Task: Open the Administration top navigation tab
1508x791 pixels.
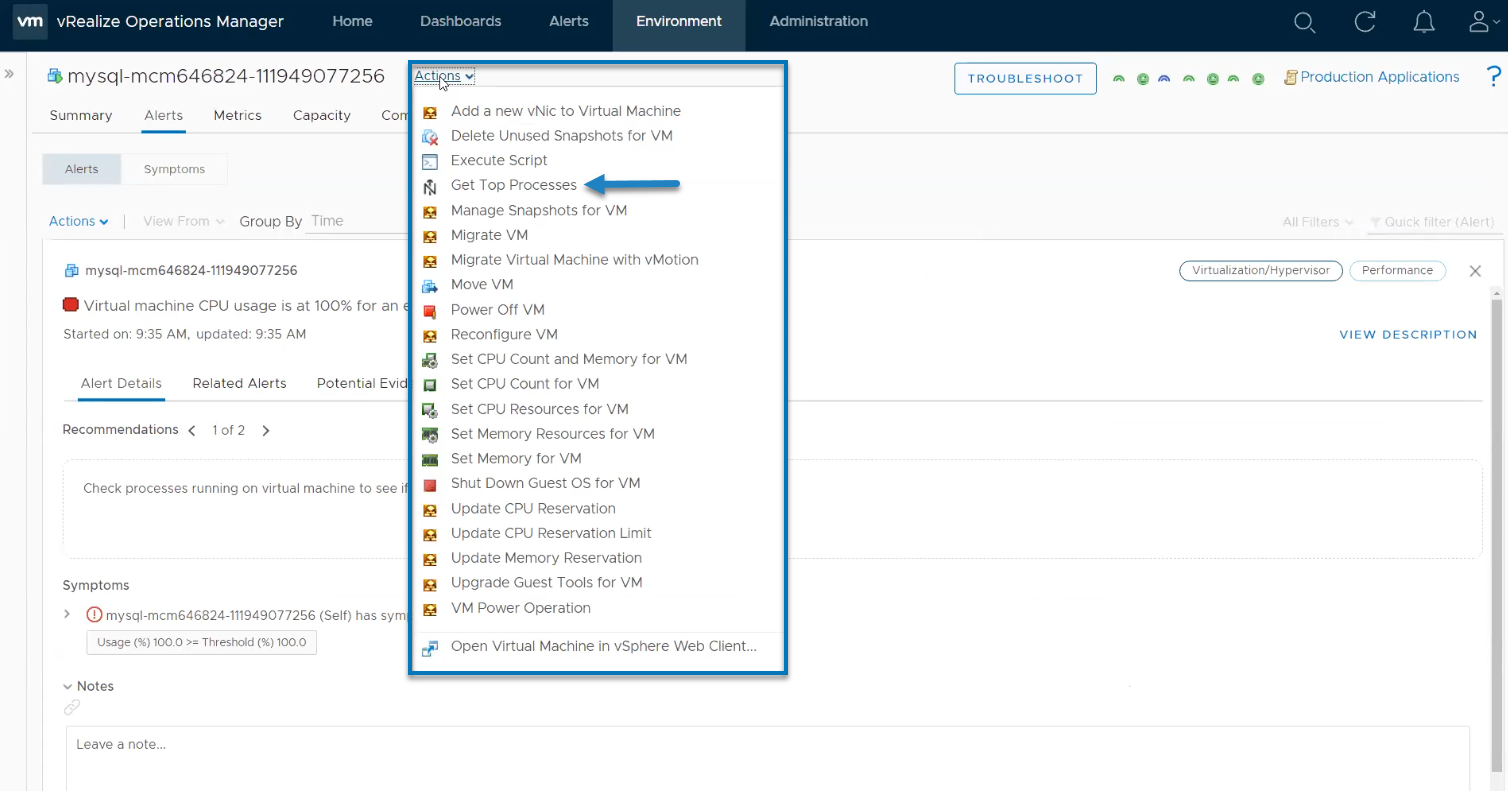Action: pyautogui.click(x=819, y=21)
